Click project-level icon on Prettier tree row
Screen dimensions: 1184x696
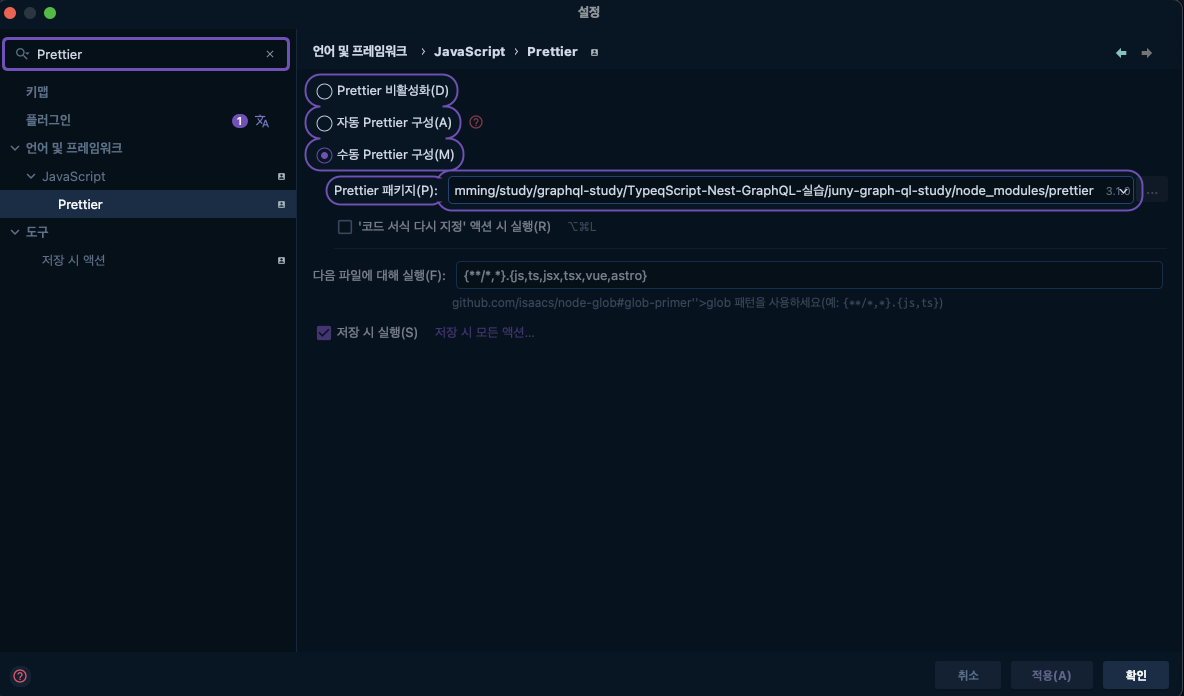point(281,205)
